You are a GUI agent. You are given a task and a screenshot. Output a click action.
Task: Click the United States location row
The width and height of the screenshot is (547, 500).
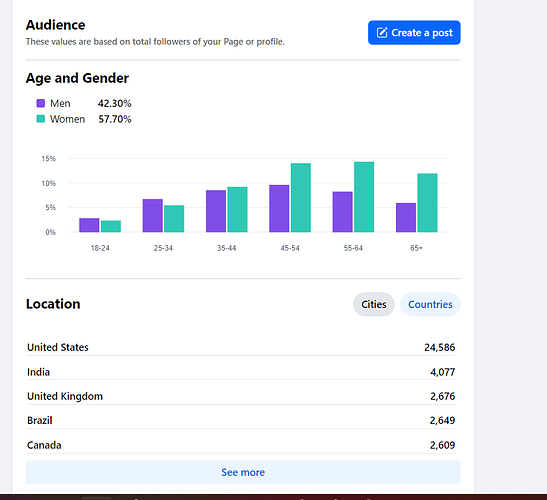pyautogui.click(x=241, y=347)
